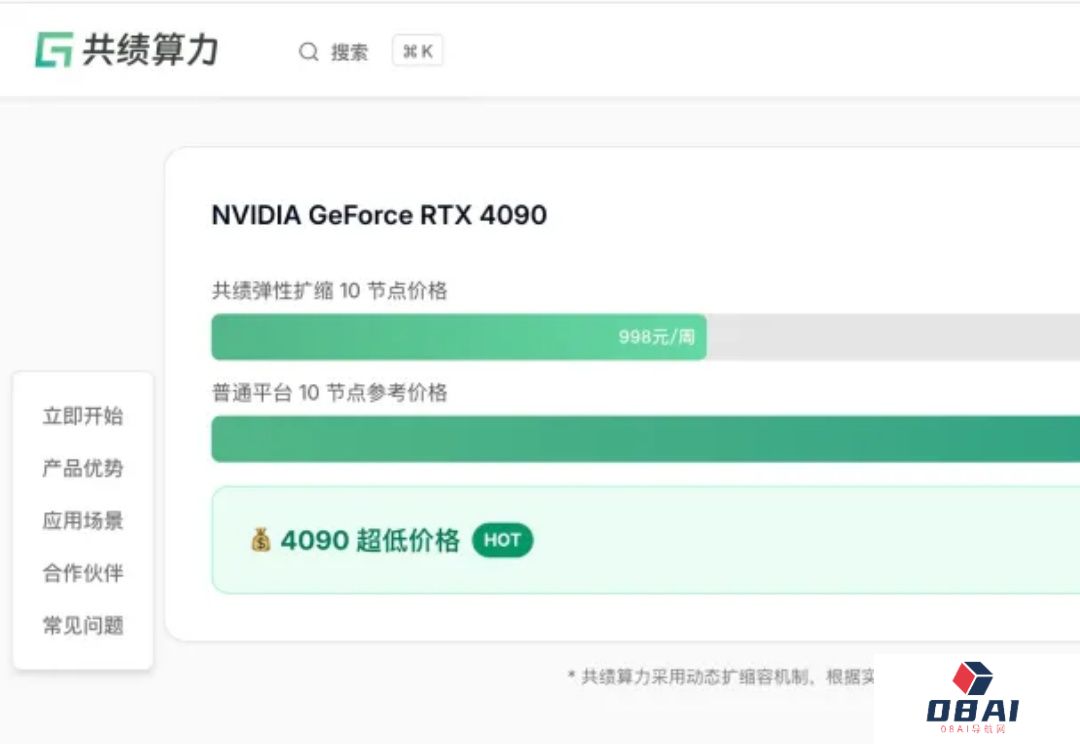Image resolution: width=1080 pixels, height=744 pixels.
Task: Click the money bag icon
Action: coord(260,540)
